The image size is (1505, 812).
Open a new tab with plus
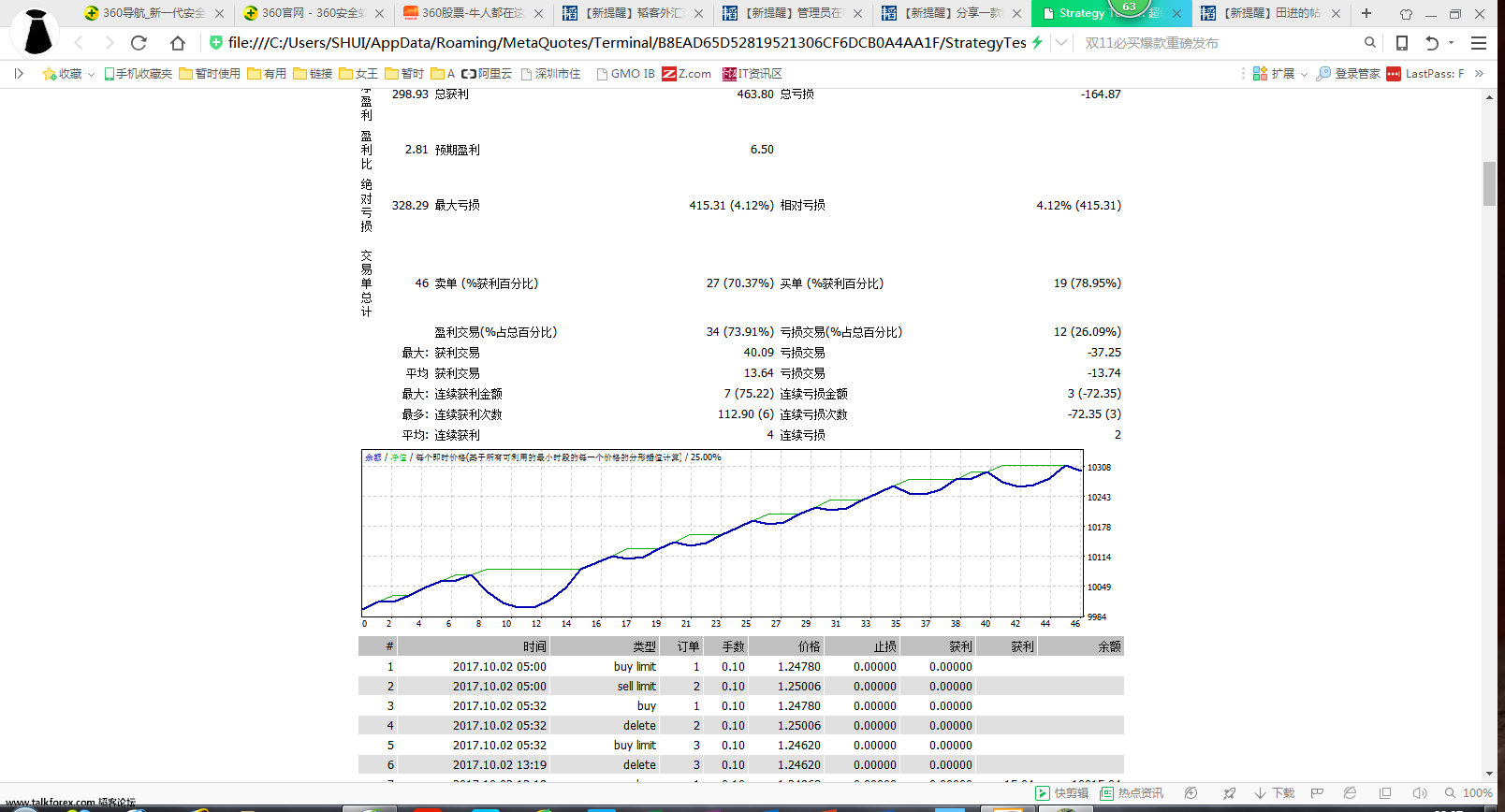pos(1366,13)
